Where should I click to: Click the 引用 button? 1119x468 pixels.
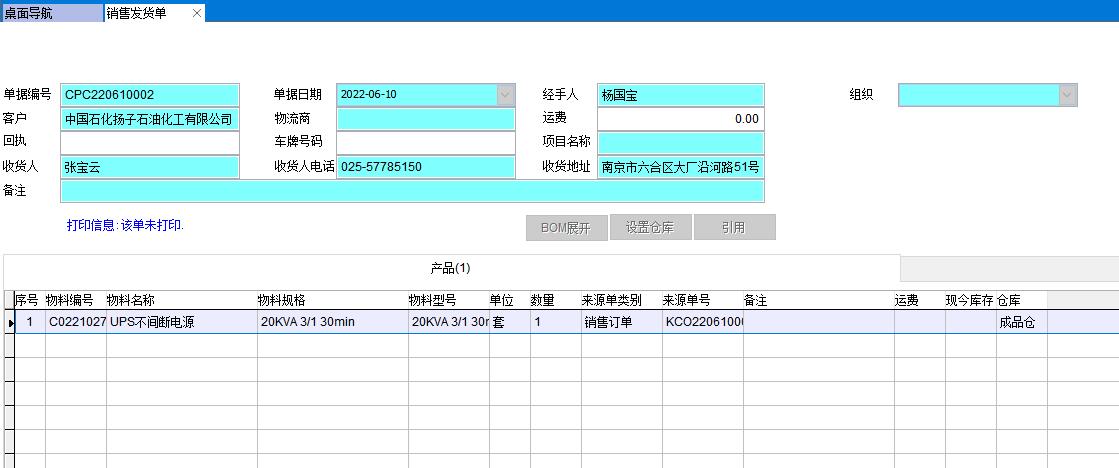pos(733,228)
